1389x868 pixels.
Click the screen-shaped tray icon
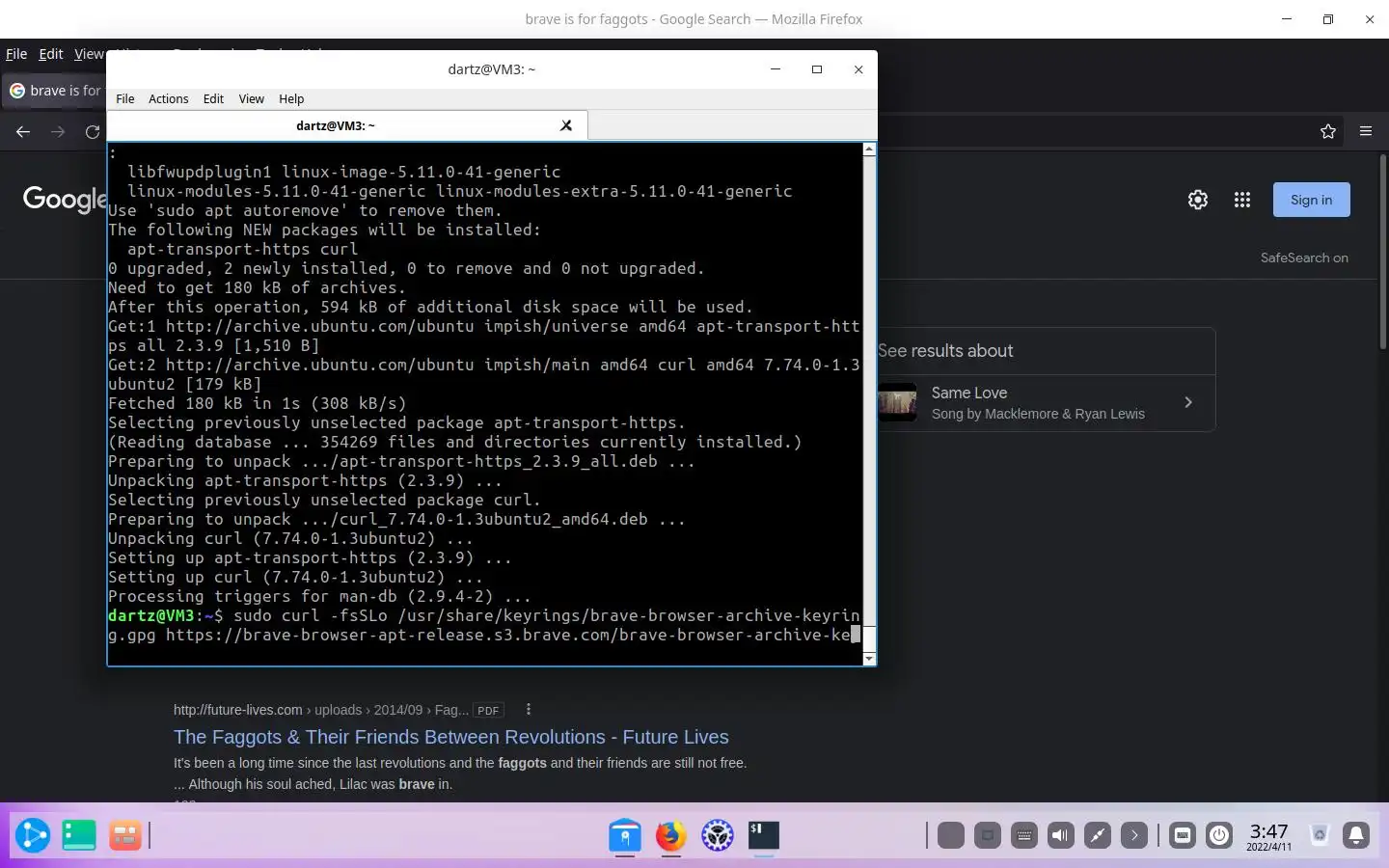coord(988,835)
